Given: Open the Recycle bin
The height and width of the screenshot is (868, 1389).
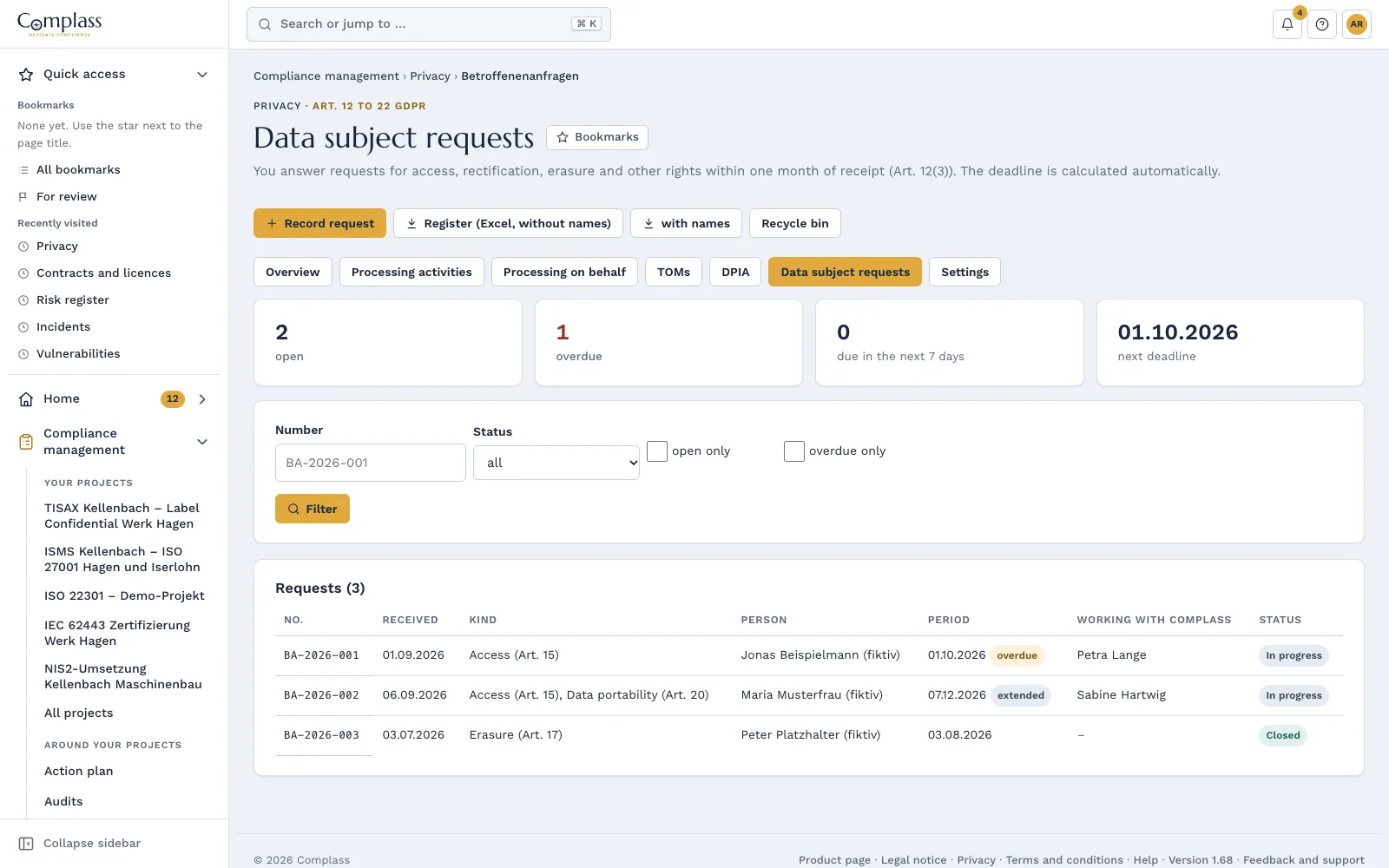Looking at the screenshot, I should coord(795,223).
